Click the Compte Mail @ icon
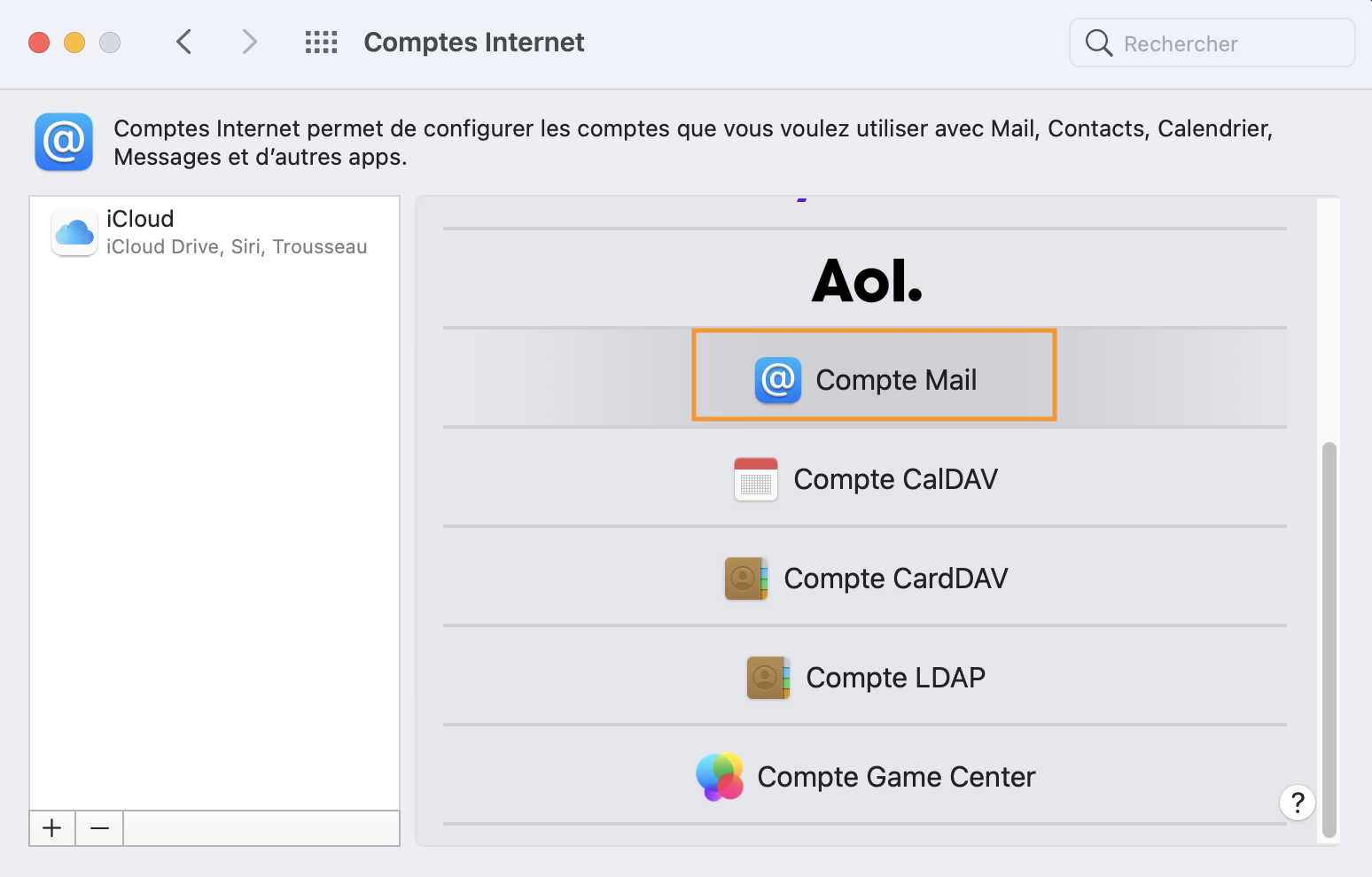 click(x=778, y=380)
